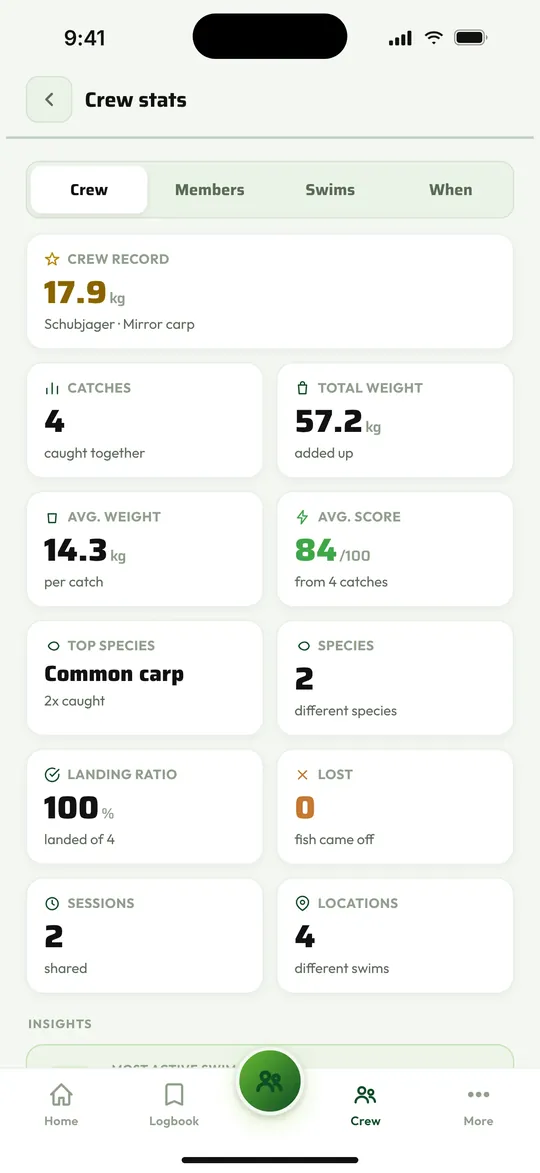
Task: Switch to the Members tab
Action: click(x=209, y=190)
